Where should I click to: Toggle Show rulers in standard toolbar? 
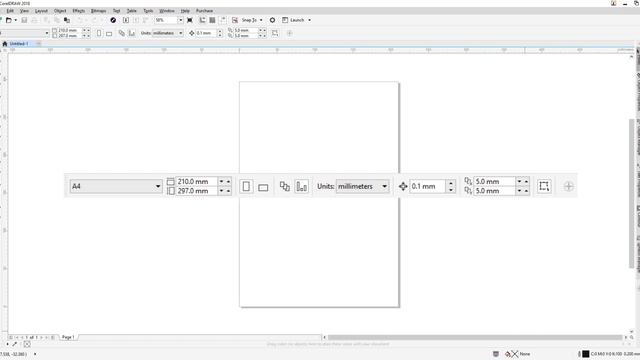pyautogui.click(x=202, y=20)
